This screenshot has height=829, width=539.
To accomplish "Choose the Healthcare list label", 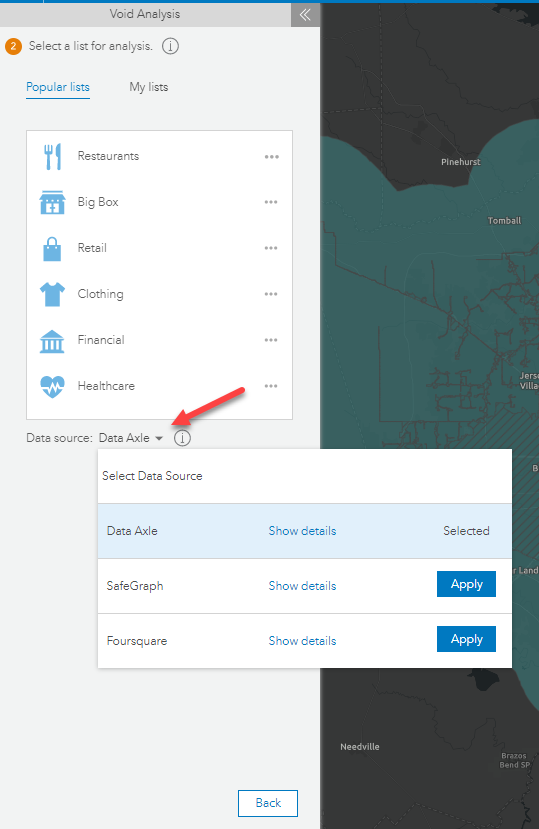I will 106,386.
